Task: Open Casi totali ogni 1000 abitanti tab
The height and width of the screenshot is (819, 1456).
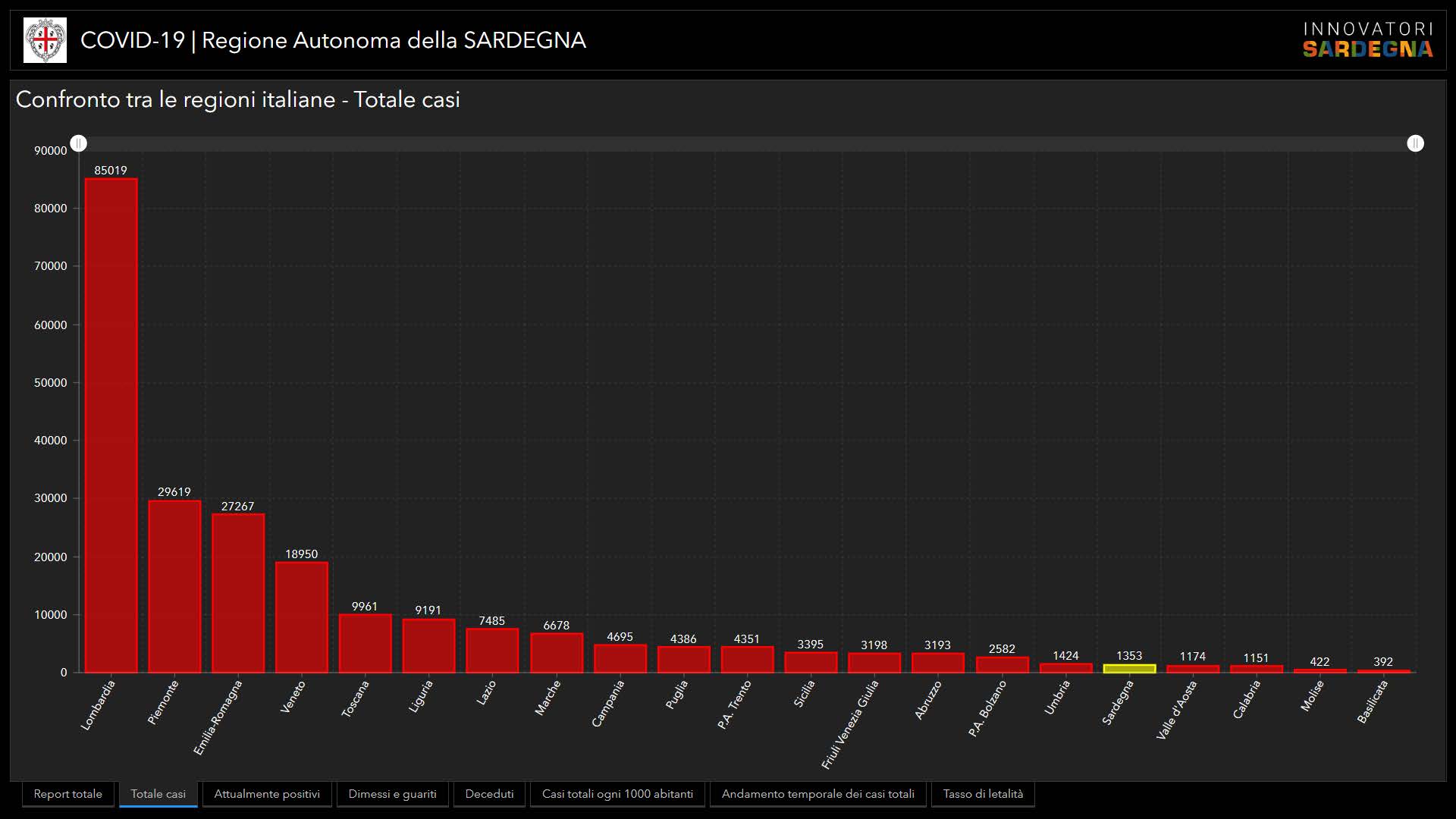Action: (x=617, y=794)
